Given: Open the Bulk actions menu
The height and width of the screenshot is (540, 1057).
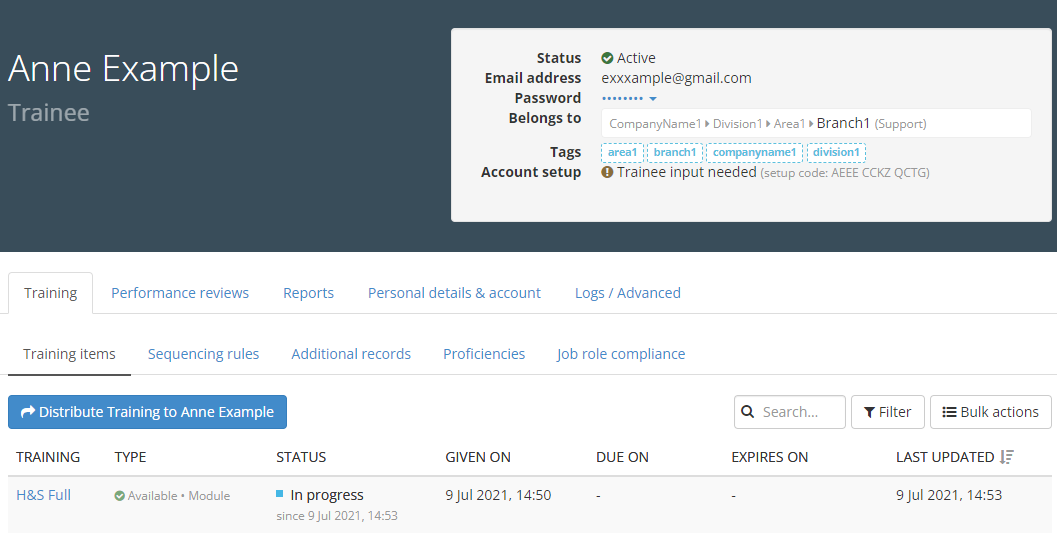Looking at the screenshot, I should 990,412.
